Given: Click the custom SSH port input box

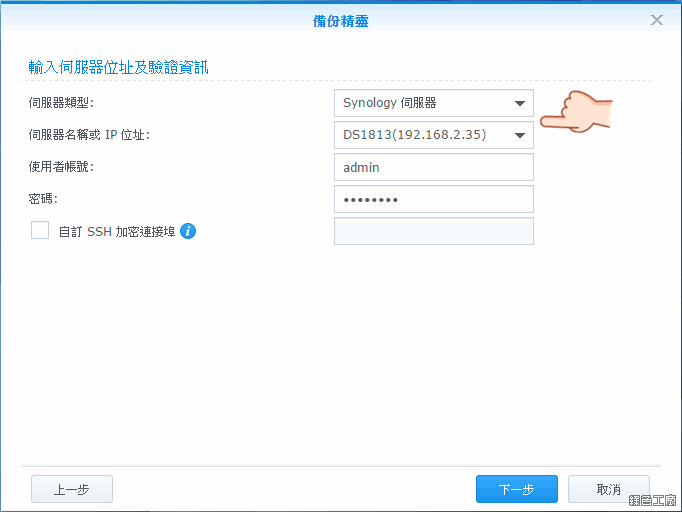Looking at the screenshot, I should click(434, 231).
